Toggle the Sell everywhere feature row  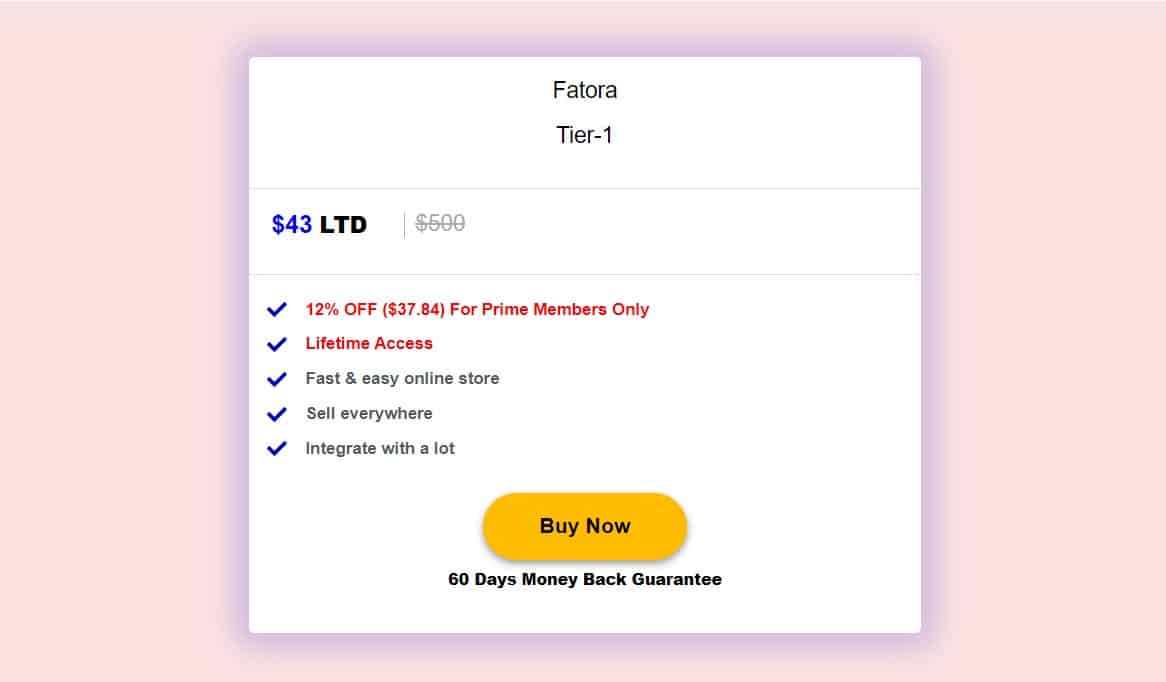click(368, 413)
